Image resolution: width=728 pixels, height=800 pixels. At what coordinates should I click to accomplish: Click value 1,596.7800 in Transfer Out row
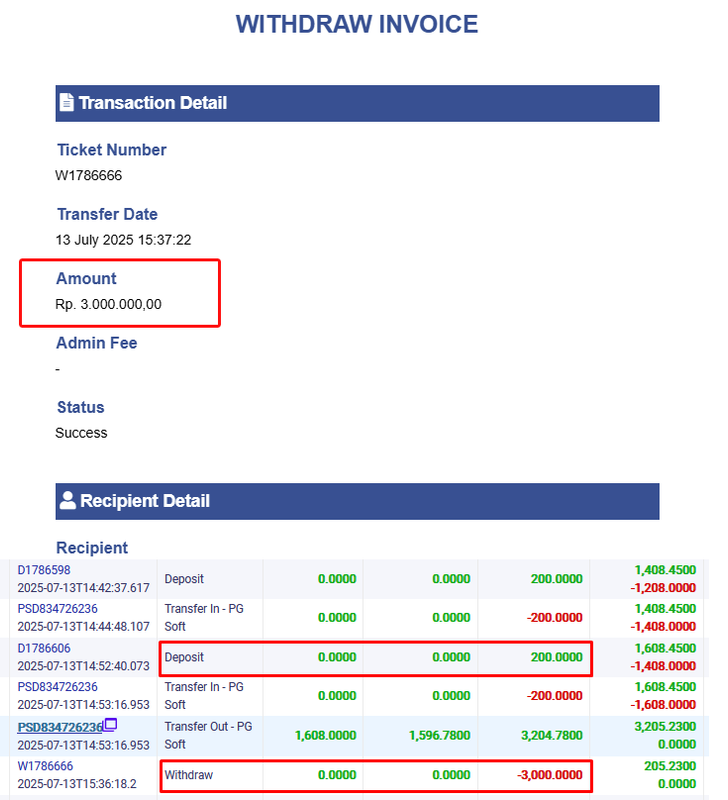tap(439, 735)
